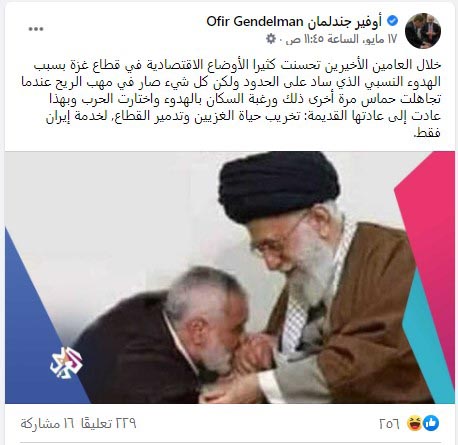Click the privacy gear icon near the timestamp
This screenshot has width=458, height=445.
pyautogui.click(x=271, y=39)
